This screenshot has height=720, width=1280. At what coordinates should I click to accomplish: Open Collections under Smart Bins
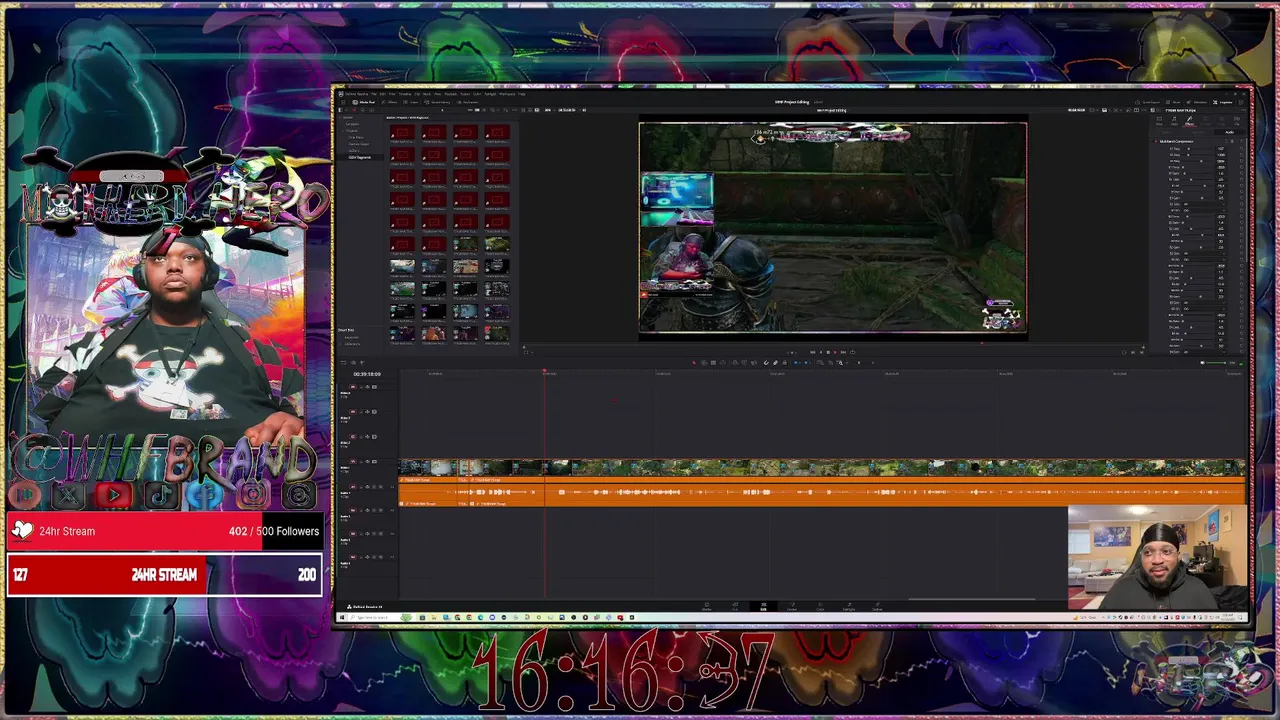click(352, 344)
